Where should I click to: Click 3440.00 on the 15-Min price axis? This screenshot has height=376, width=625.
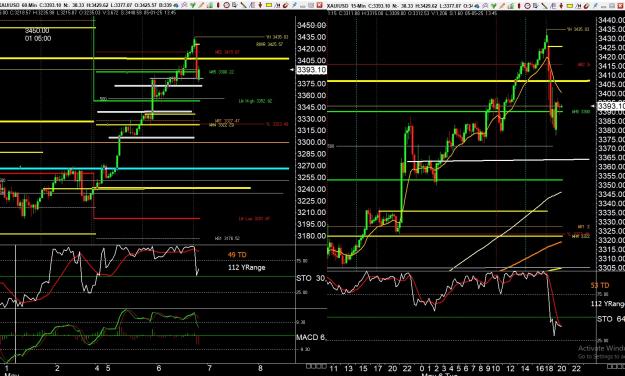pos(611,20)
